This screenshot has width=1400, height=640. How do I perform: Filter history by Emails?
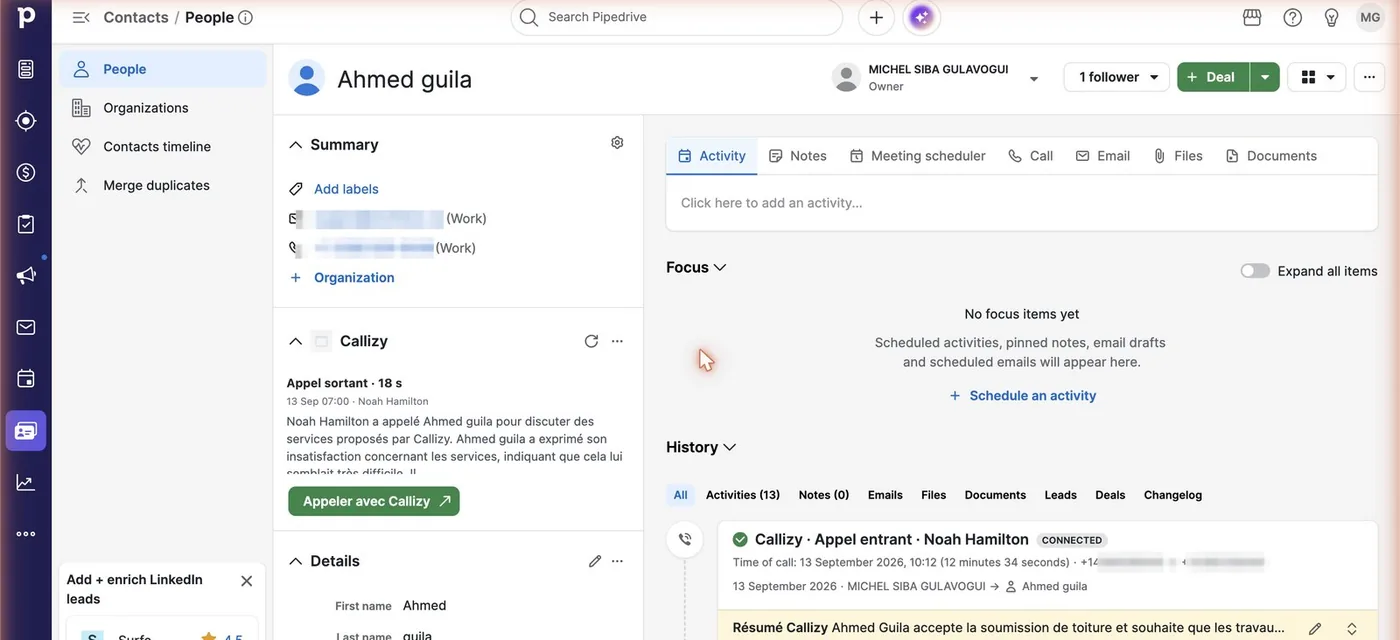(x=885, y=495)
